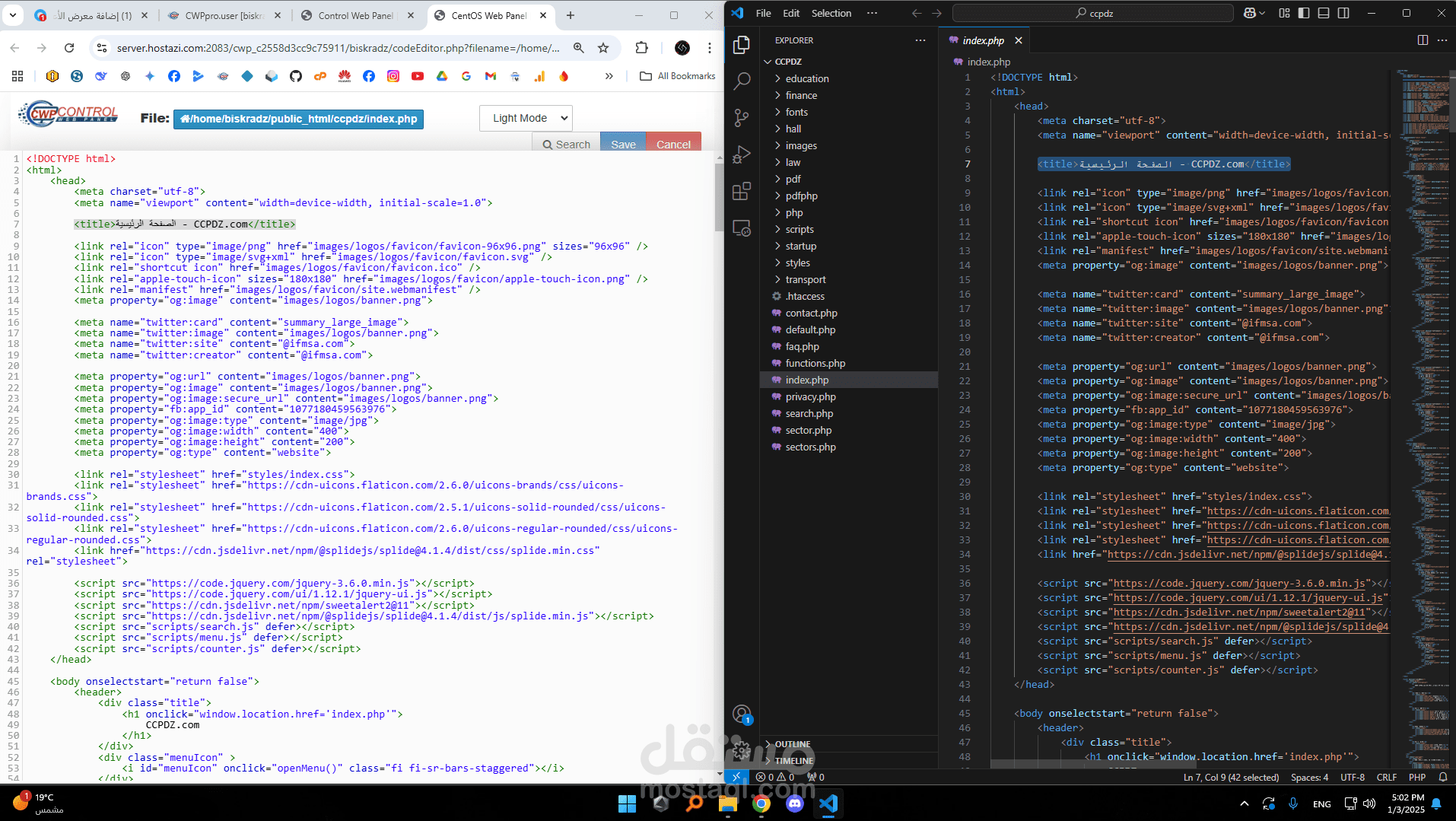Expand the OUTLINE section
The image size is (1456, 821).
792,744
